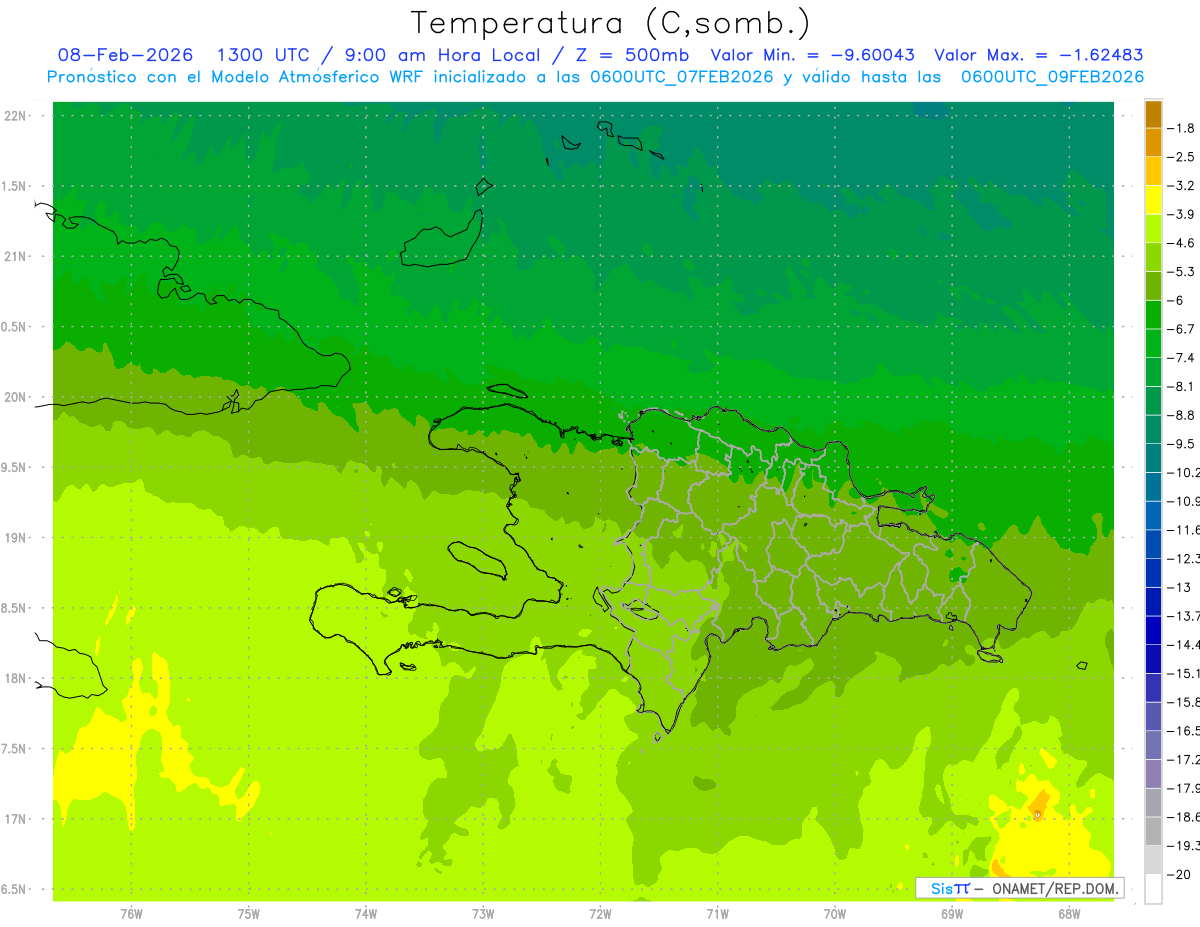The image size is (1200, 927).
Task: Click the "73W" longitude label
Action: tap(483, 914)
